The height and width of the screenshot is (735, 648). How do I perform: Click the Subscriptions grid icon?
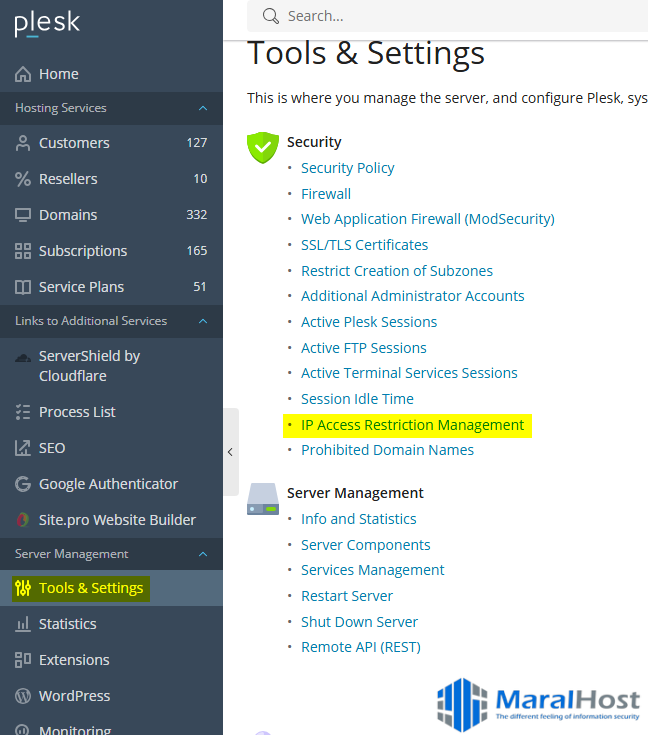click(x=23, y=251)
